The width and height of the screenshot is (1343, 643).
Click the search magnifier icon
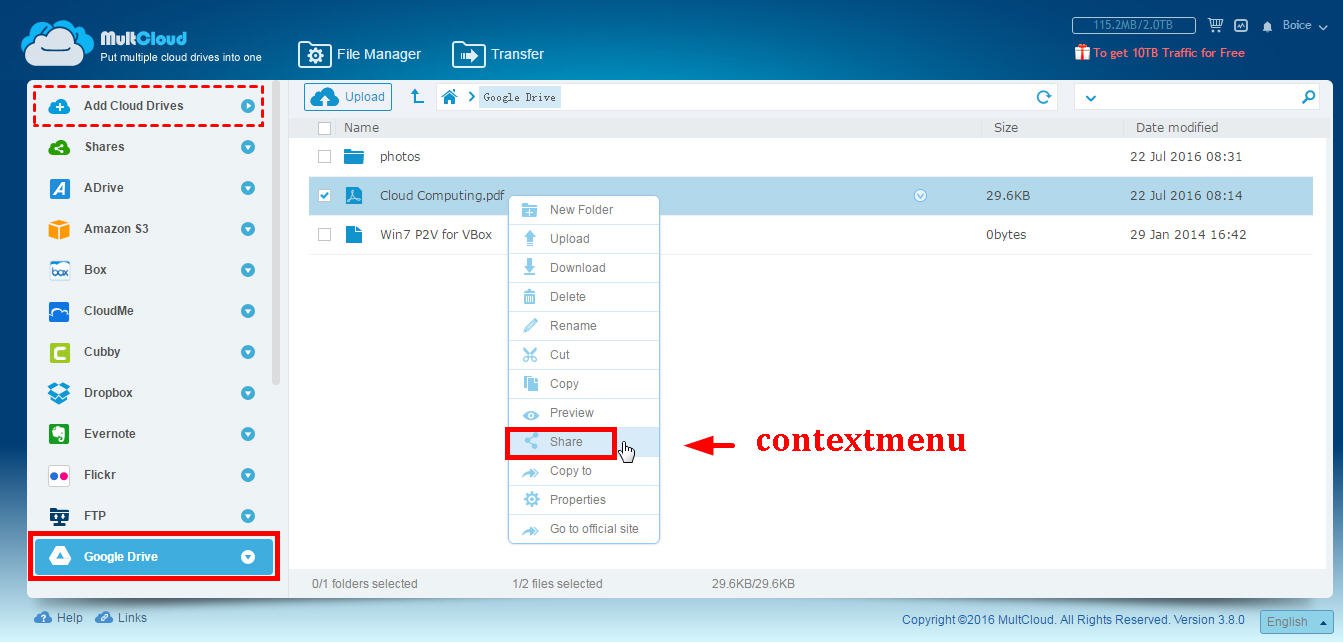1309,97
